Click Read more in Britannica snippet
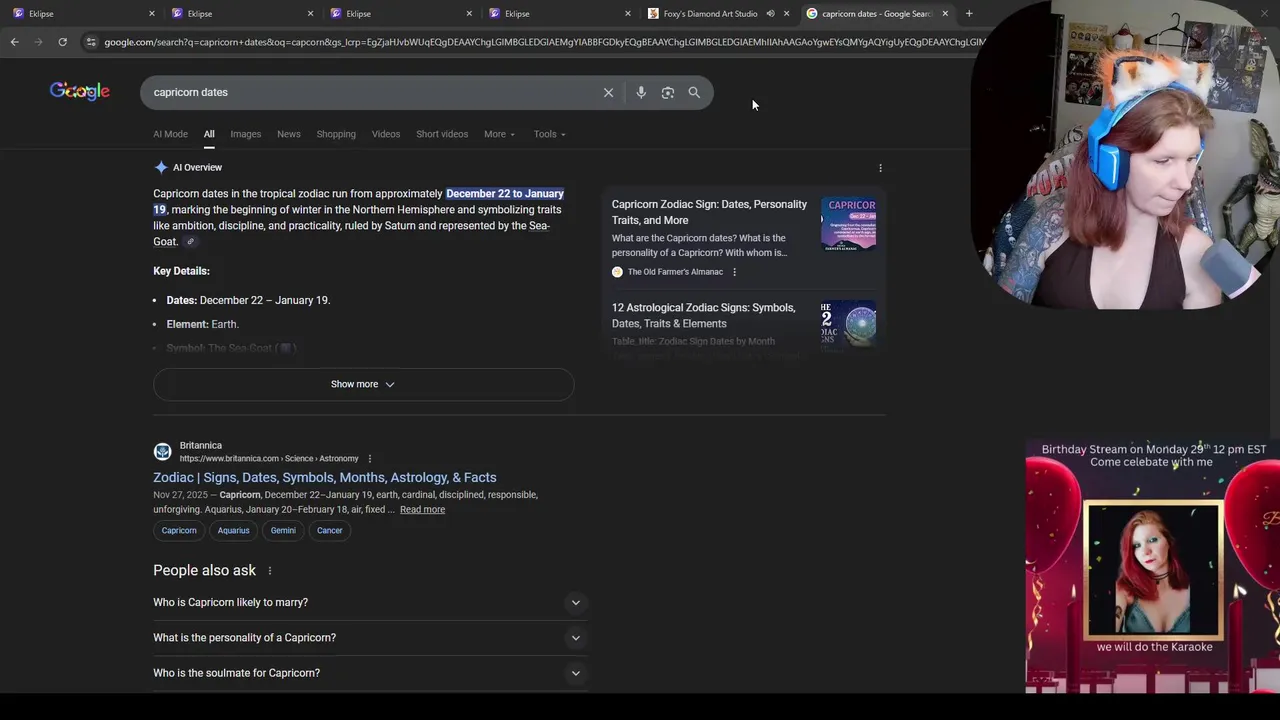 pyautogui.click(x=422, y=510)
